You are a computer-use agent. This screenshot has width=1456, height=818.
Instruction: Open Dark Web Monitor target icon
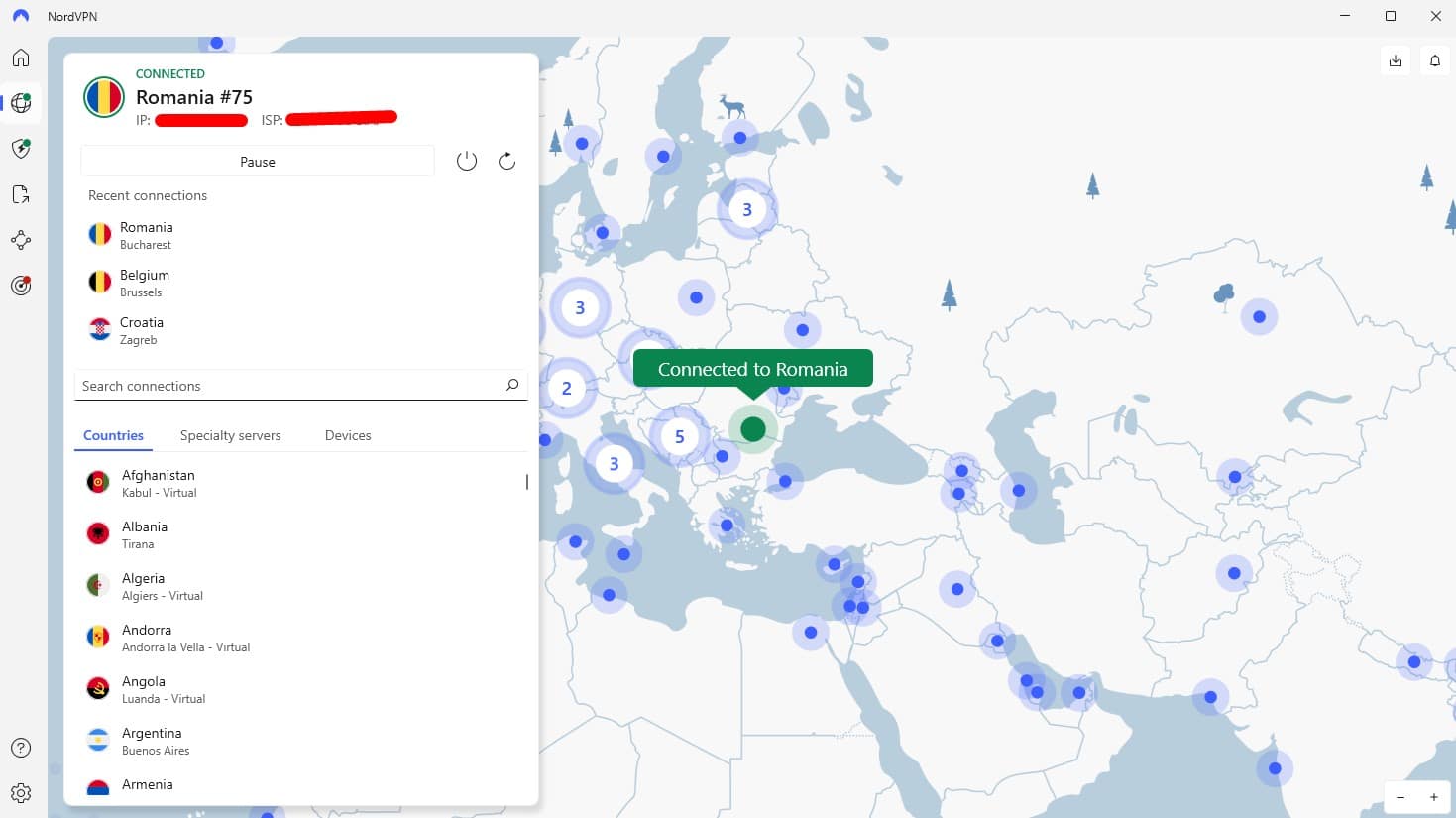[21, 286]
